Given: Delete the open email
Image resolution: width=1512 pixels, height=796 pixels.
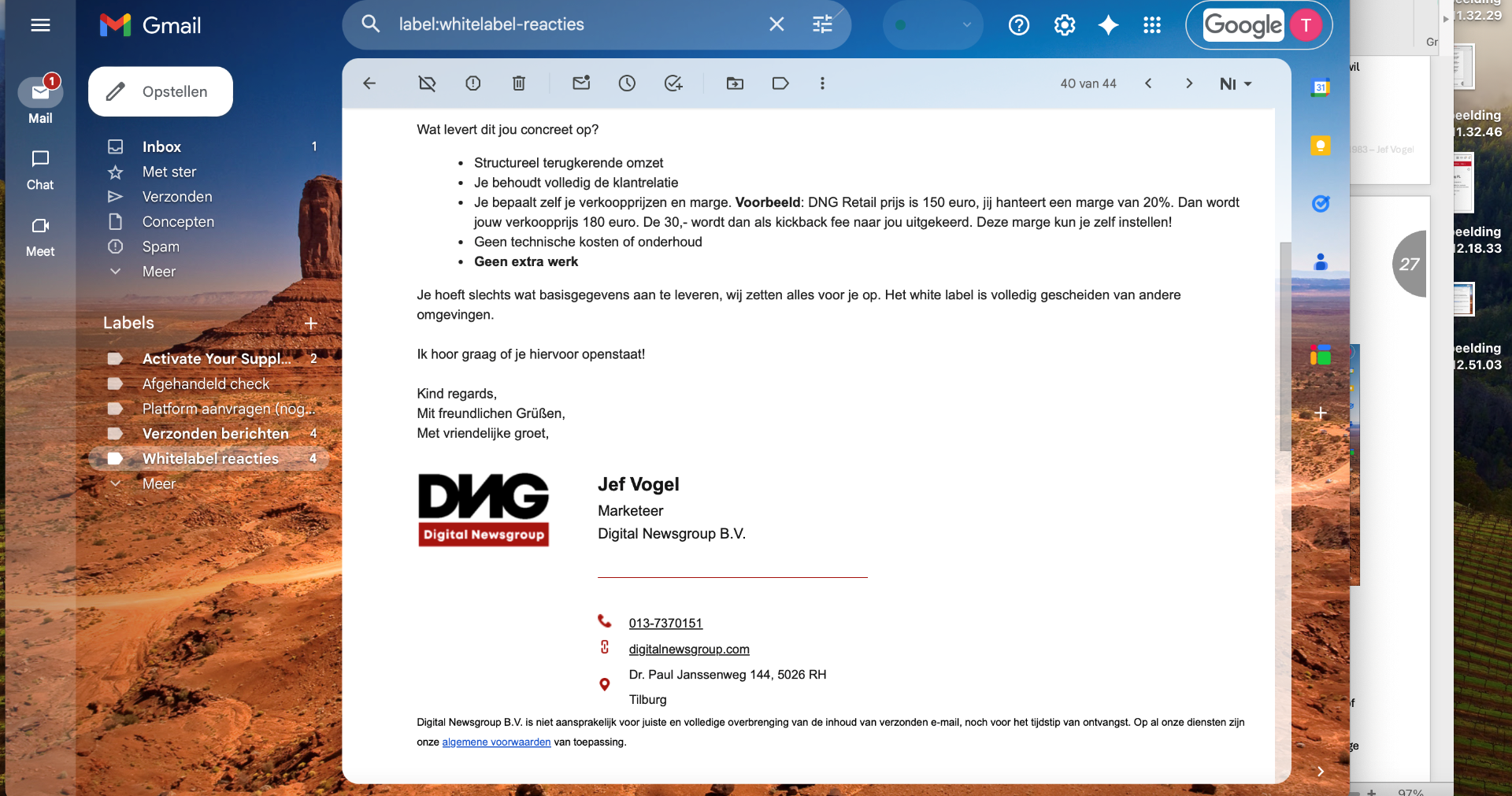Looking at the screenshot, I should click(518, 83).
